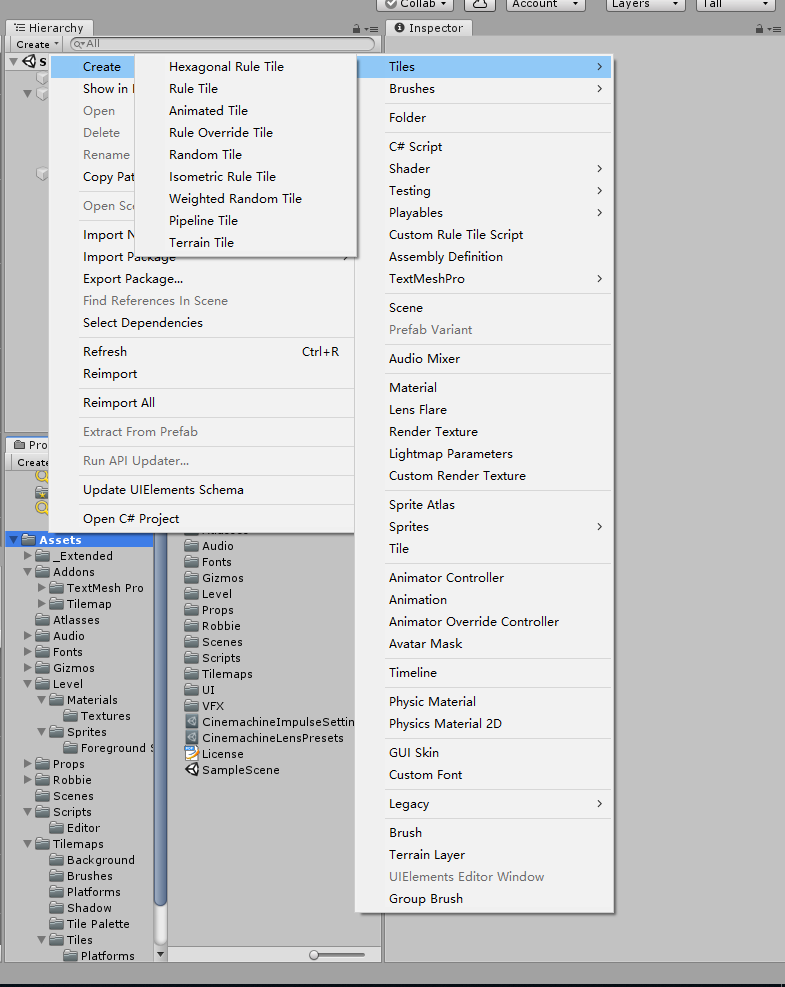
Task: Switch to the Hierarchy tab
Action: click(49, 28)
